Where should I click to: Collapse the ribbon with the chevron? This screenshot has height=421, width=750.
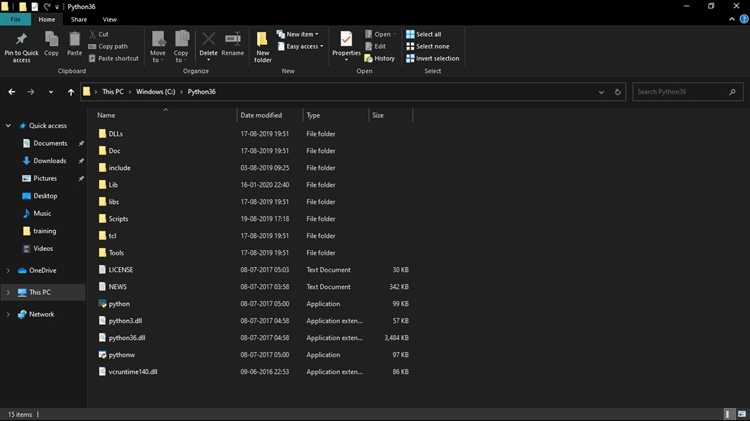pos(732,19)
